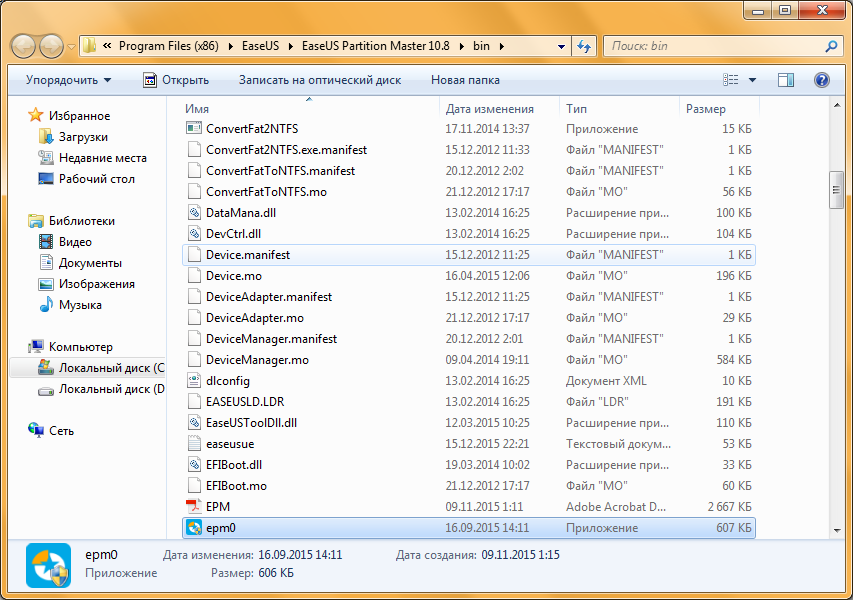Click the Рабочий стол desktop icon

[x=46, y=178]
